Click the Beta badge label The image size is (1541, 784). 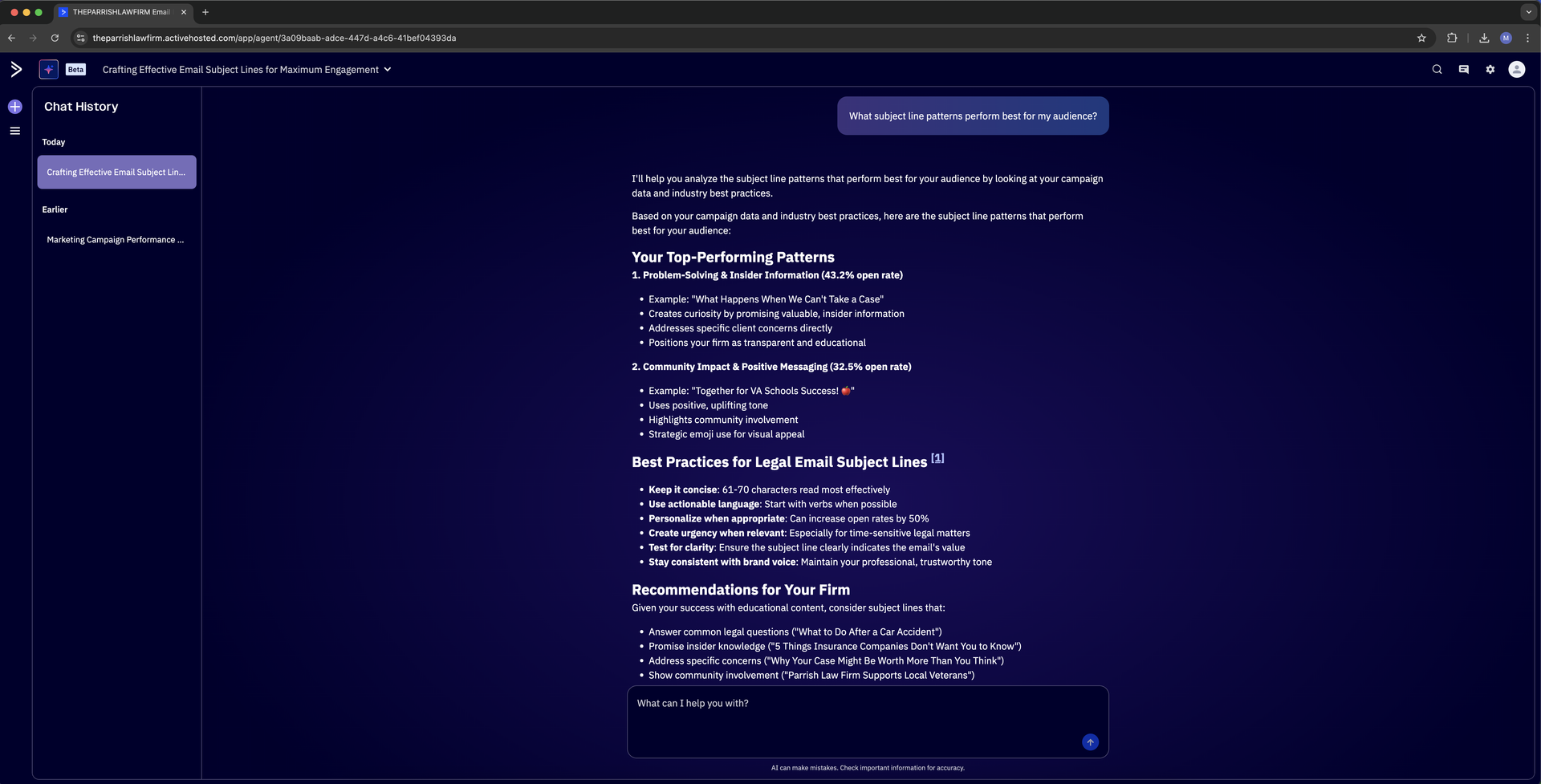pyautogui.click(x=75, y=70)
